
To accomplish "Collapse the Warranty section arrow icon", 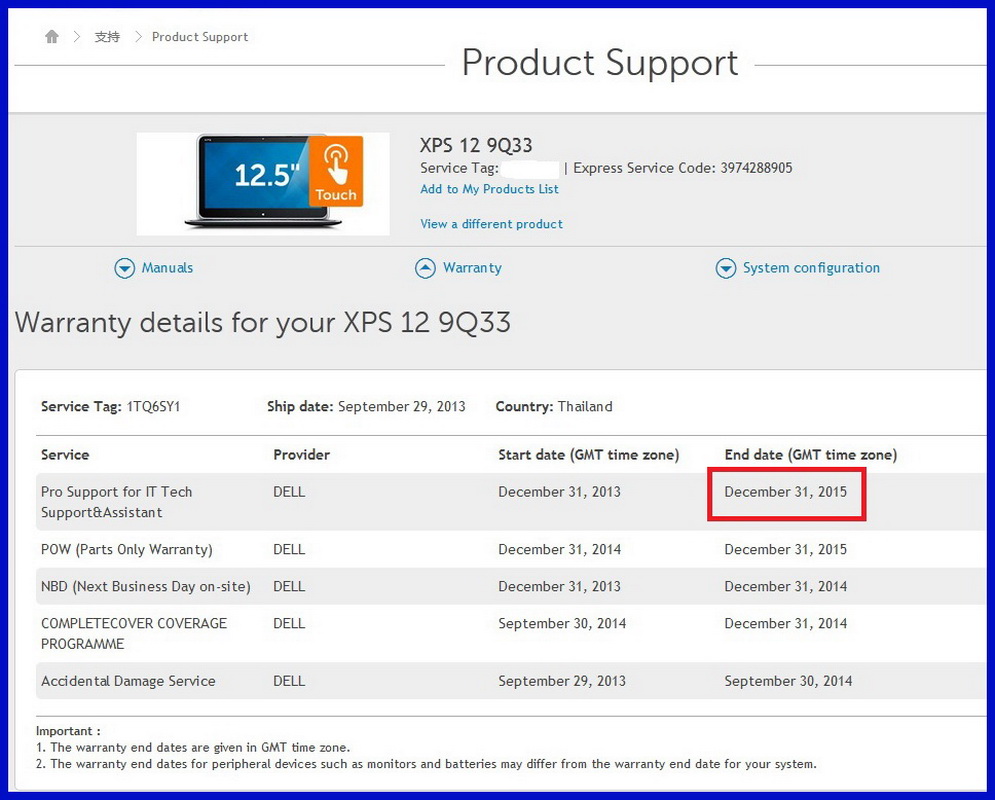I will pos(425,268).
